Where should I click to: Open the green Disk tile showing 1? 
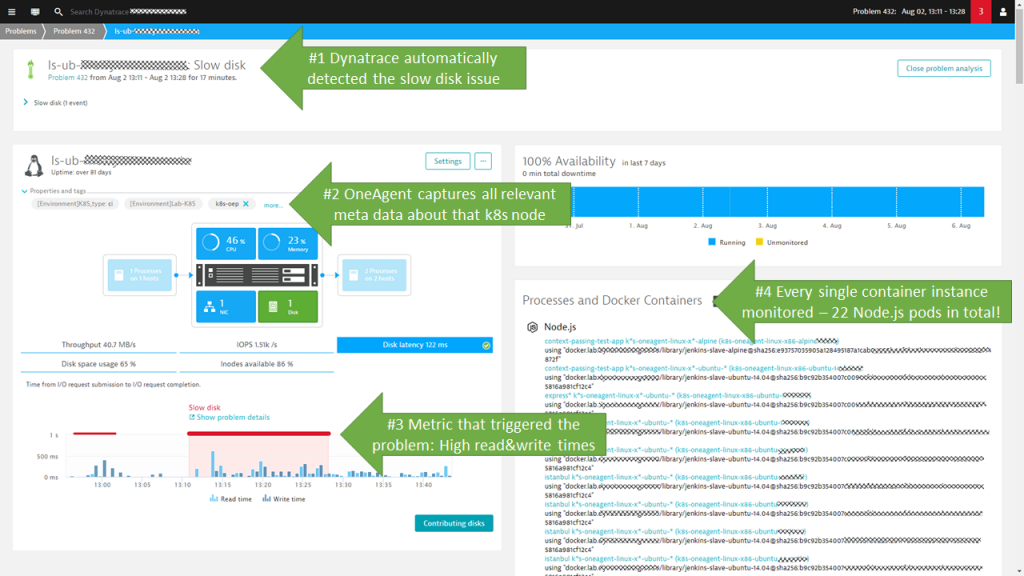[288, 306]
